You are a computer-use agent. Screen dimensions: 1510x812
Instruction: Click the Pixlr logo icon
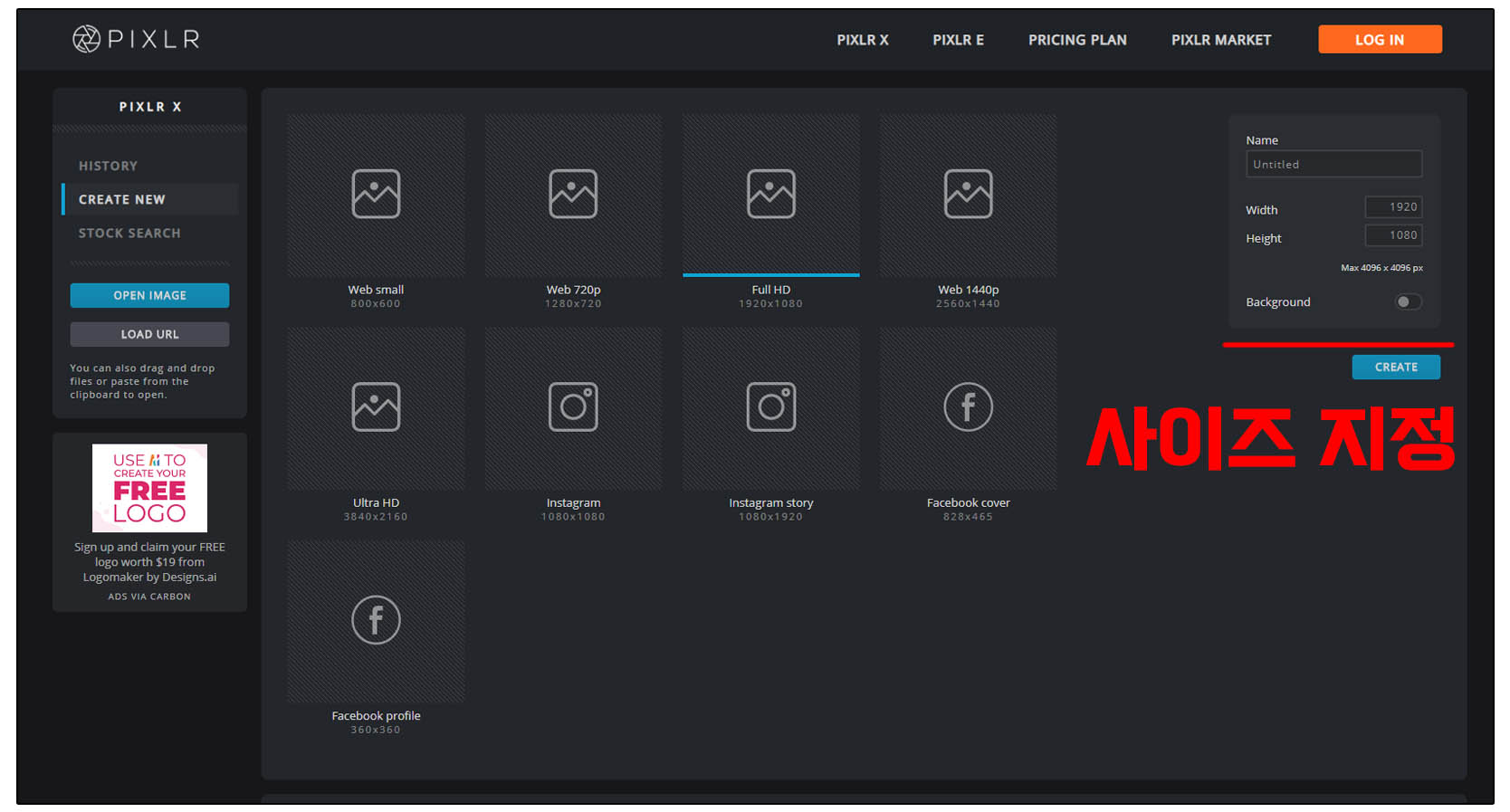(86, 39)
